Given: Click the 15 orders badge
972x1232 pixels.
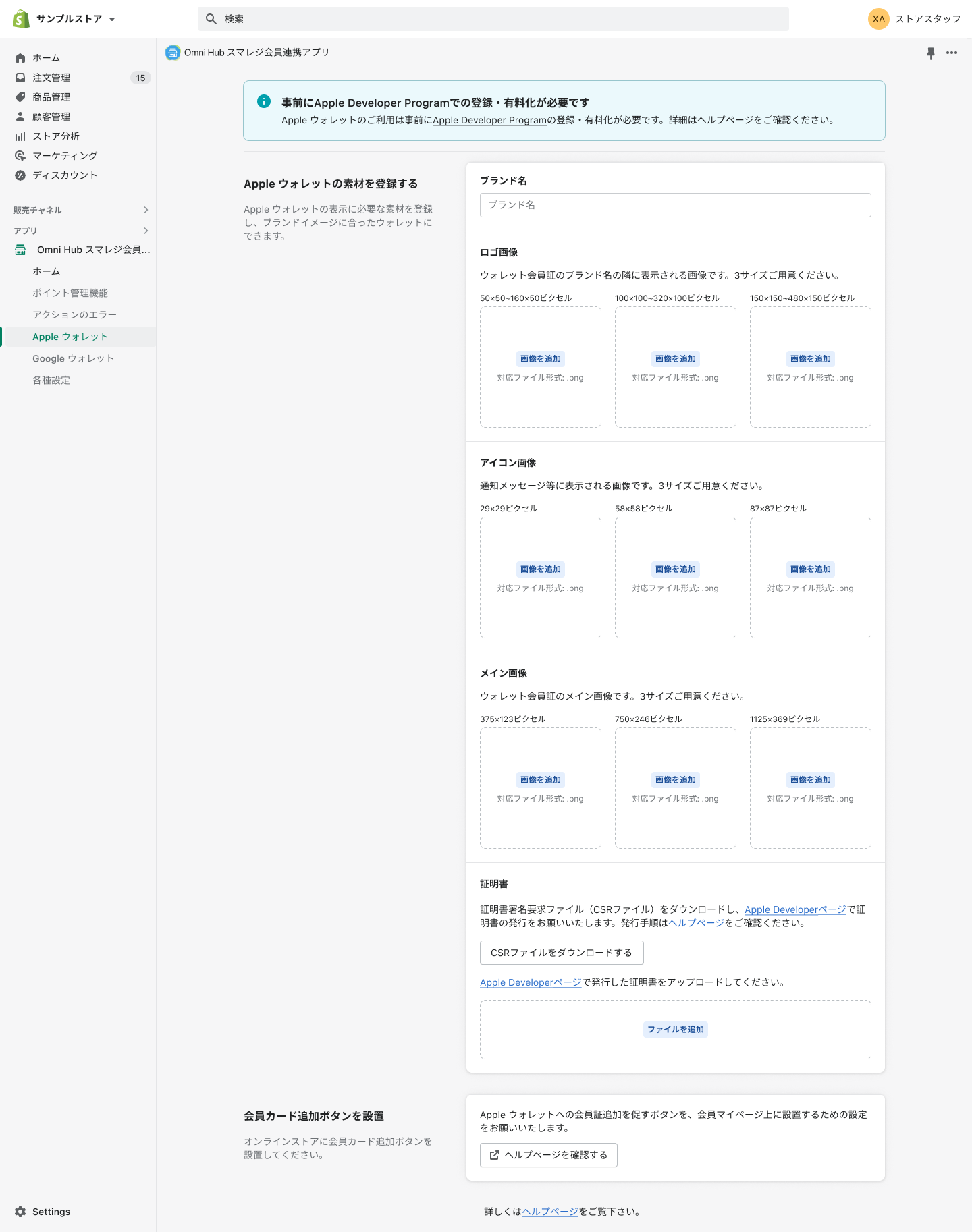Looking at the screenshot, I should click(x=140, y=78).
